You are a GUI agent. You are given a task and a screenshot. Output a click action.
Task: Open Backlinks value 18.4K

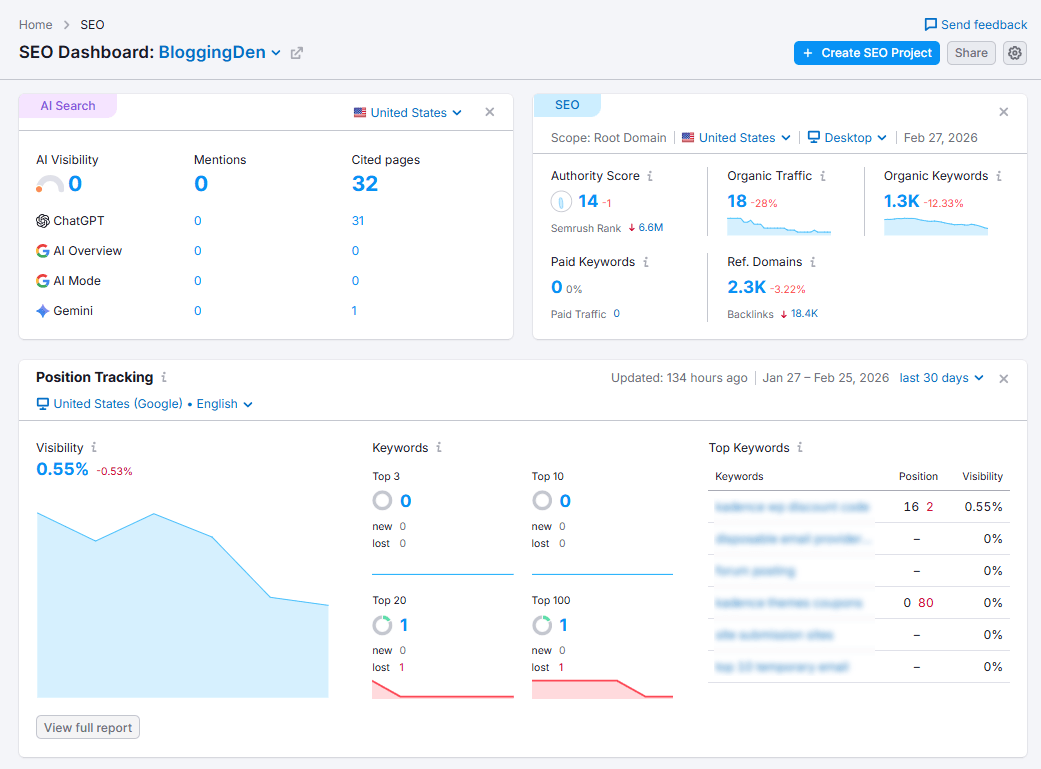pos(804,313)
